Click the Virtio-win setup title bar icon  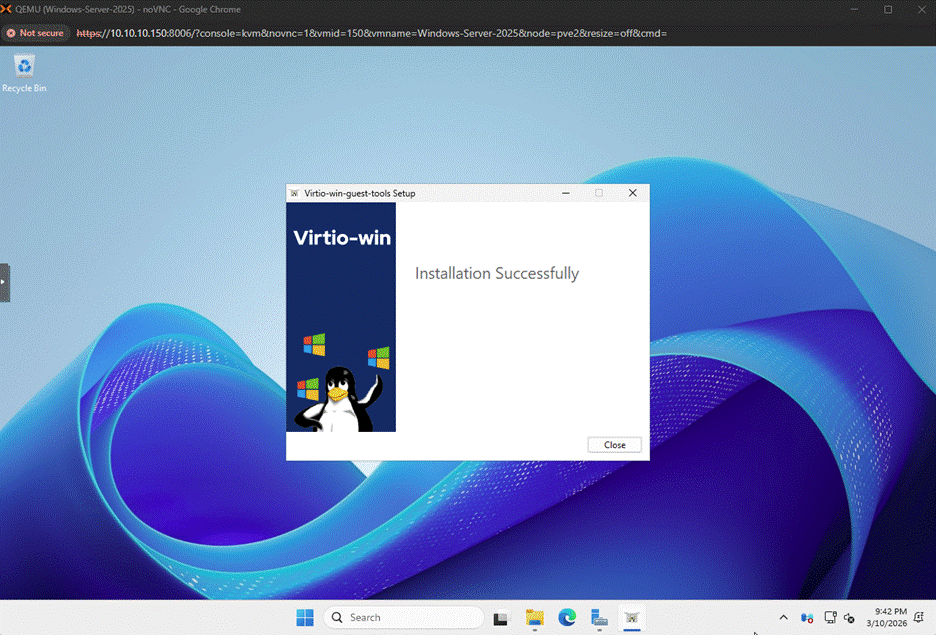coord(294,193)
